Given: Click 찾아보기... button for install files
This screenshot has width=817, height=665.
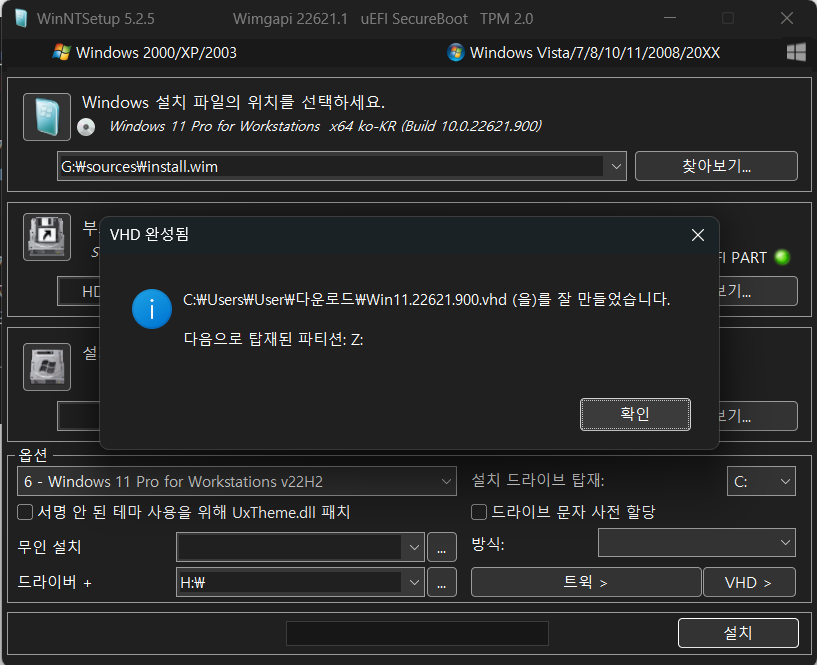Looking at the screenshot, I should click(716, 166).
